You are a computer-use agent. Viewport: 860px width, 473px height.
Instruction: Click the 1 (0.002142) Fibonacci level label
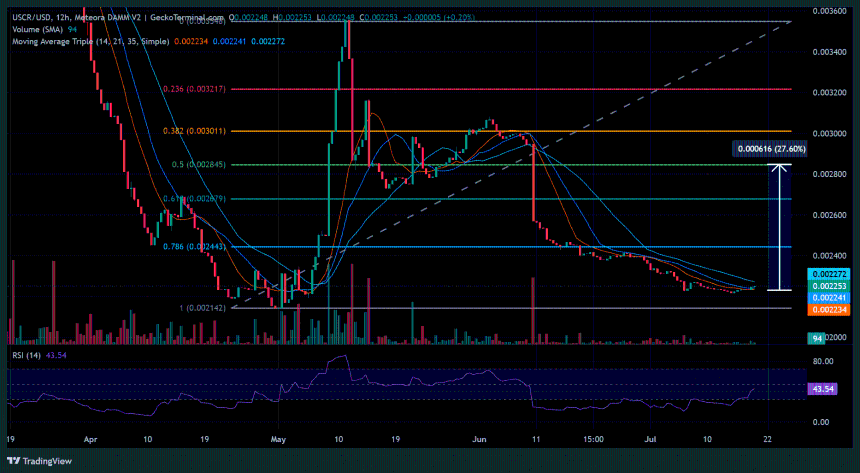pos(202,308)
